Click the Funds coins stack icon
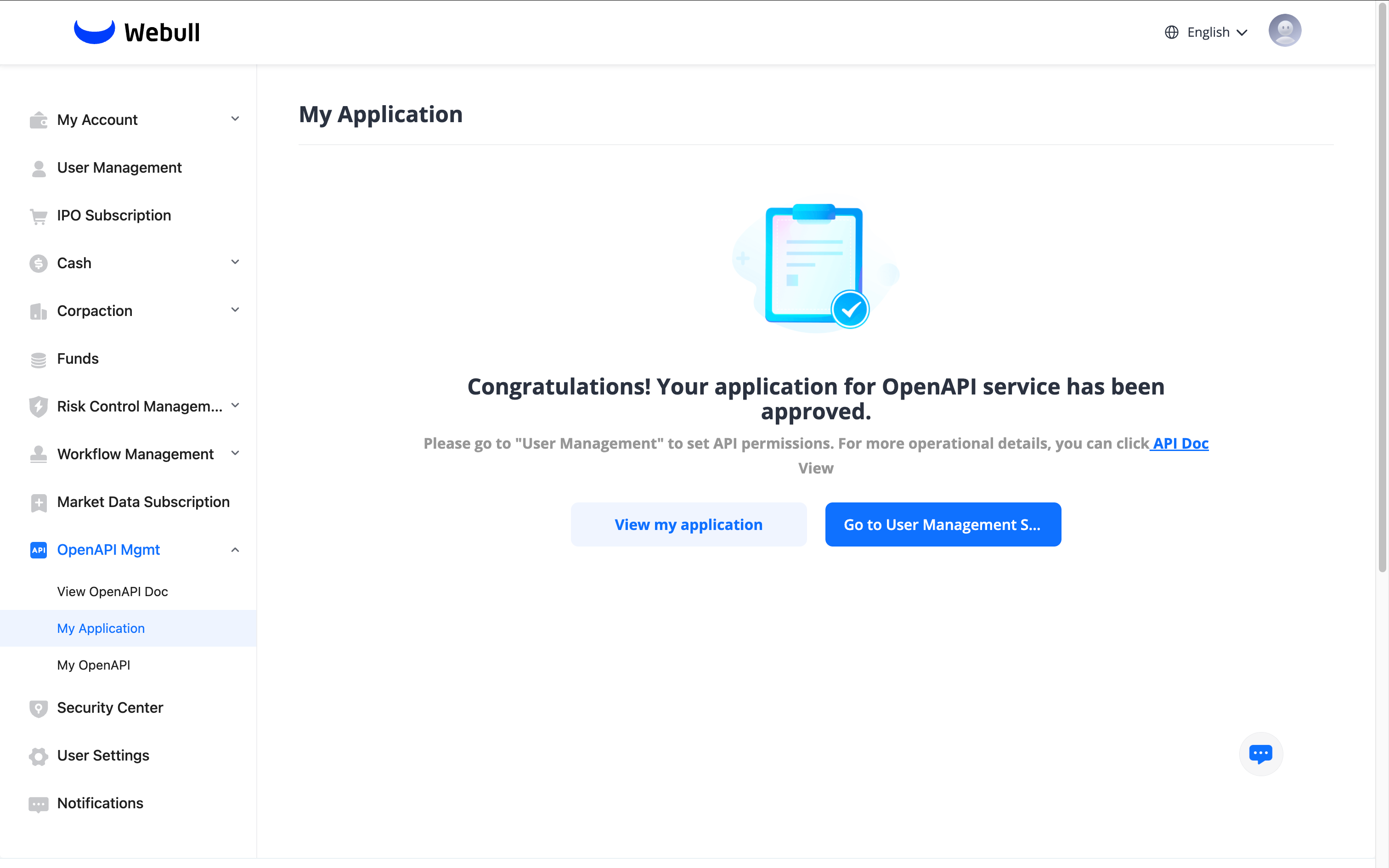 (39, 359)
